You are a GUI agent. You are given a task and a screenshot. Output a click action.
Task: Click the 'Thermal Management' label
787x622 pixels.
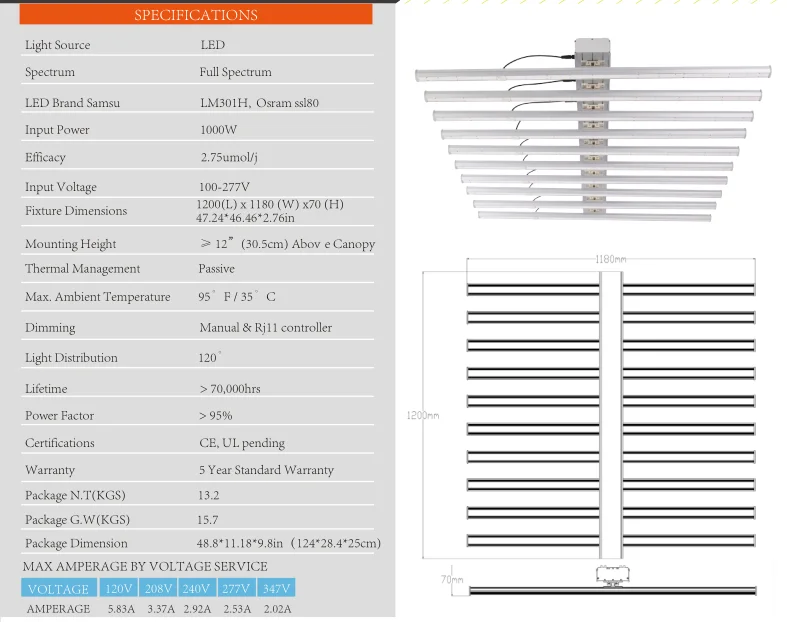point(83,269)
